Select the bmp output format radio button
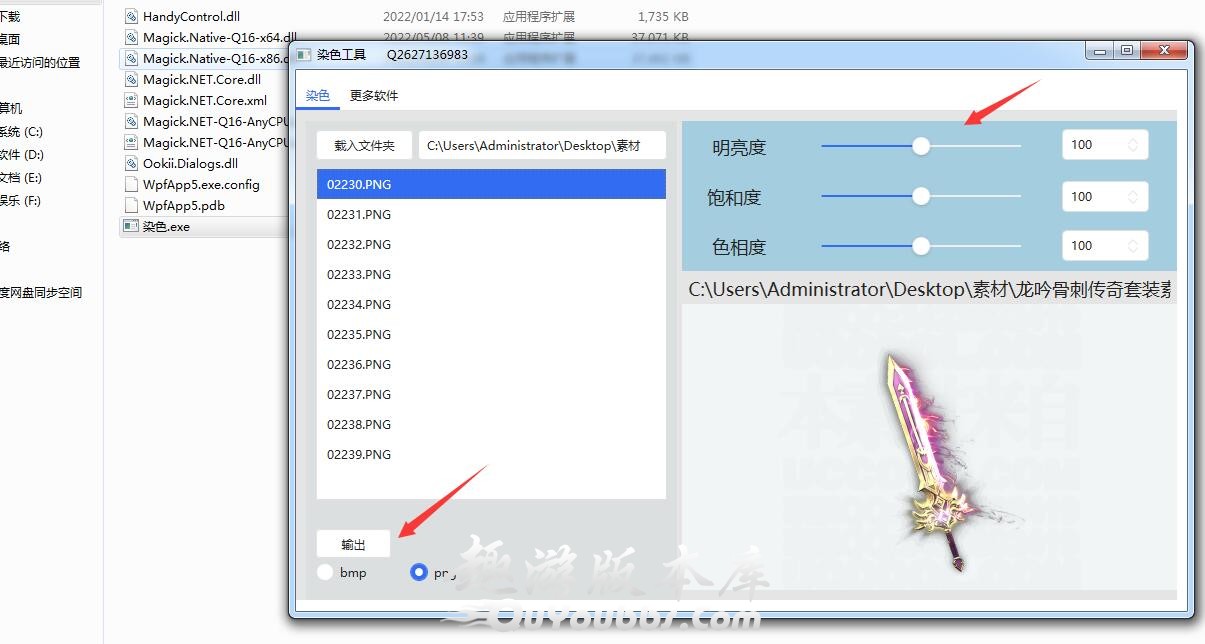 click(x=325, y=573)
